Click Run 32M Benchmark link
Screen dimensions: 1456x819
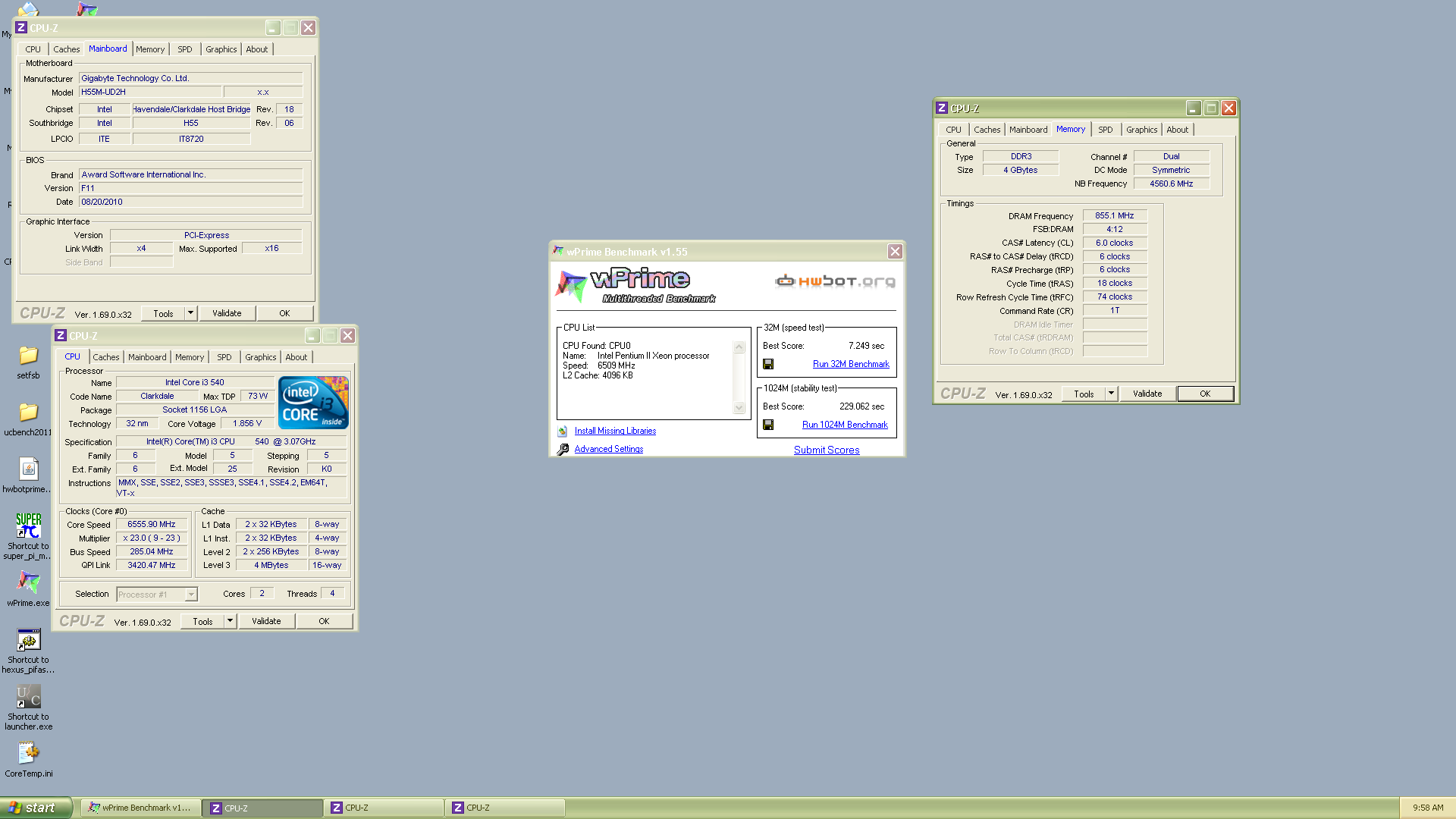[x=851, y=364]
